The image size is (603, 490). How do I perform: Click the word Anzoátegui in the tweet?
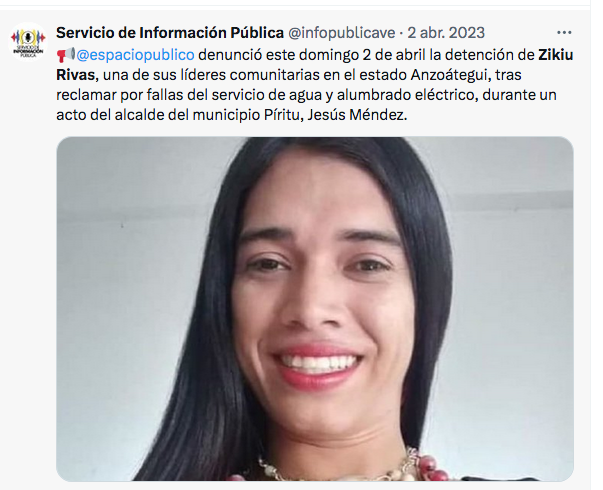(450, 75)
